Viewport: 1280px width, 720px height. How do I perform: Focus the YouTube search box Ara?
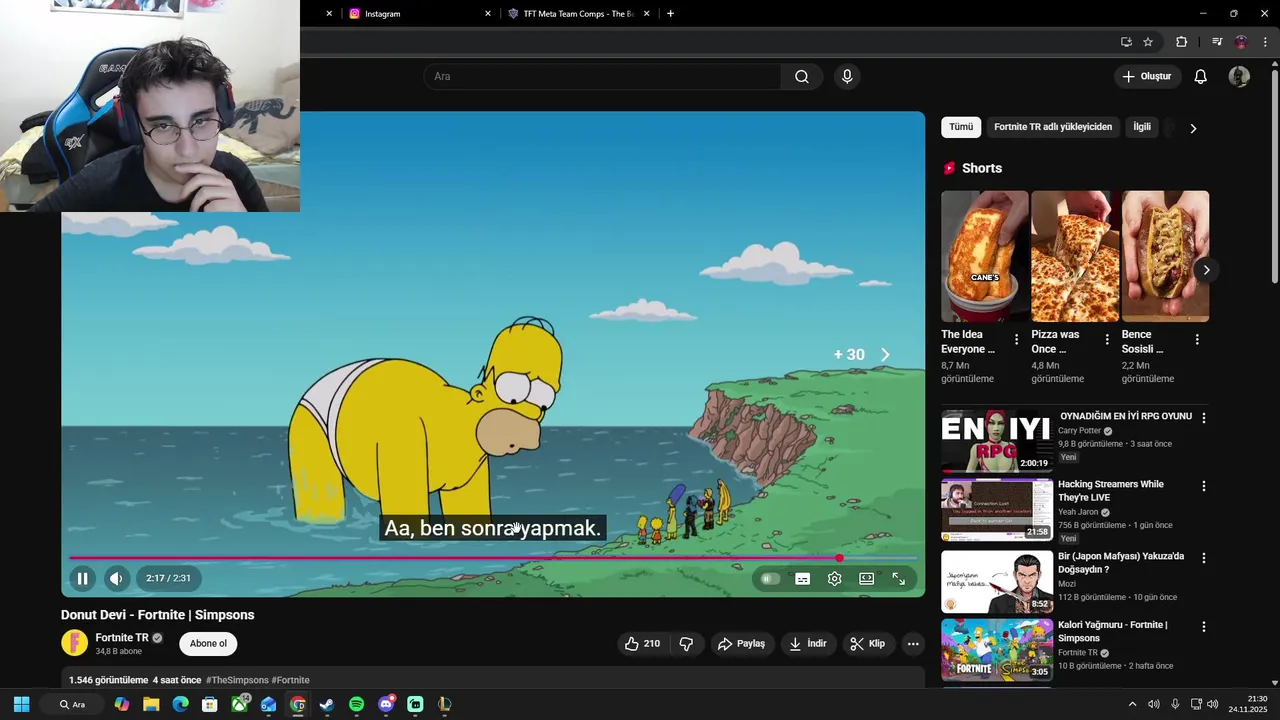click(x=603, y=77)
